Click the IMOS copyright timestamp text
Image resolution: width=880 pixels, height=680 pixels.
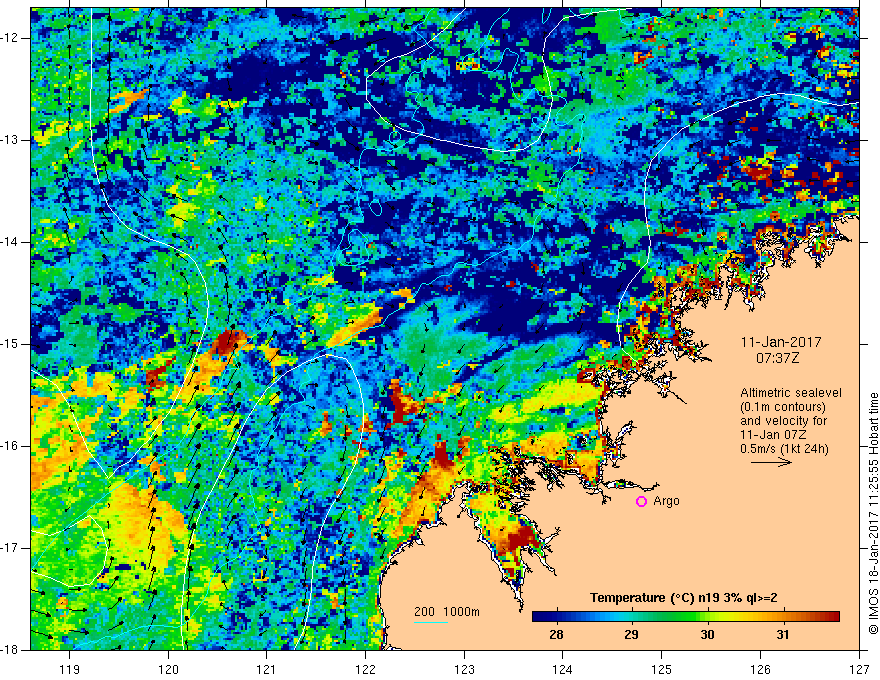click(x=873, y=513)
